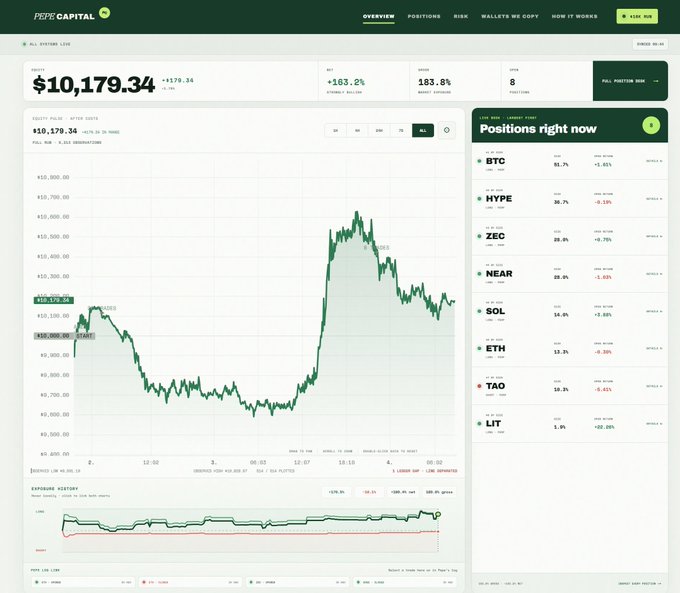Click the All Systems Live status dot

click(x=24, y=44)
